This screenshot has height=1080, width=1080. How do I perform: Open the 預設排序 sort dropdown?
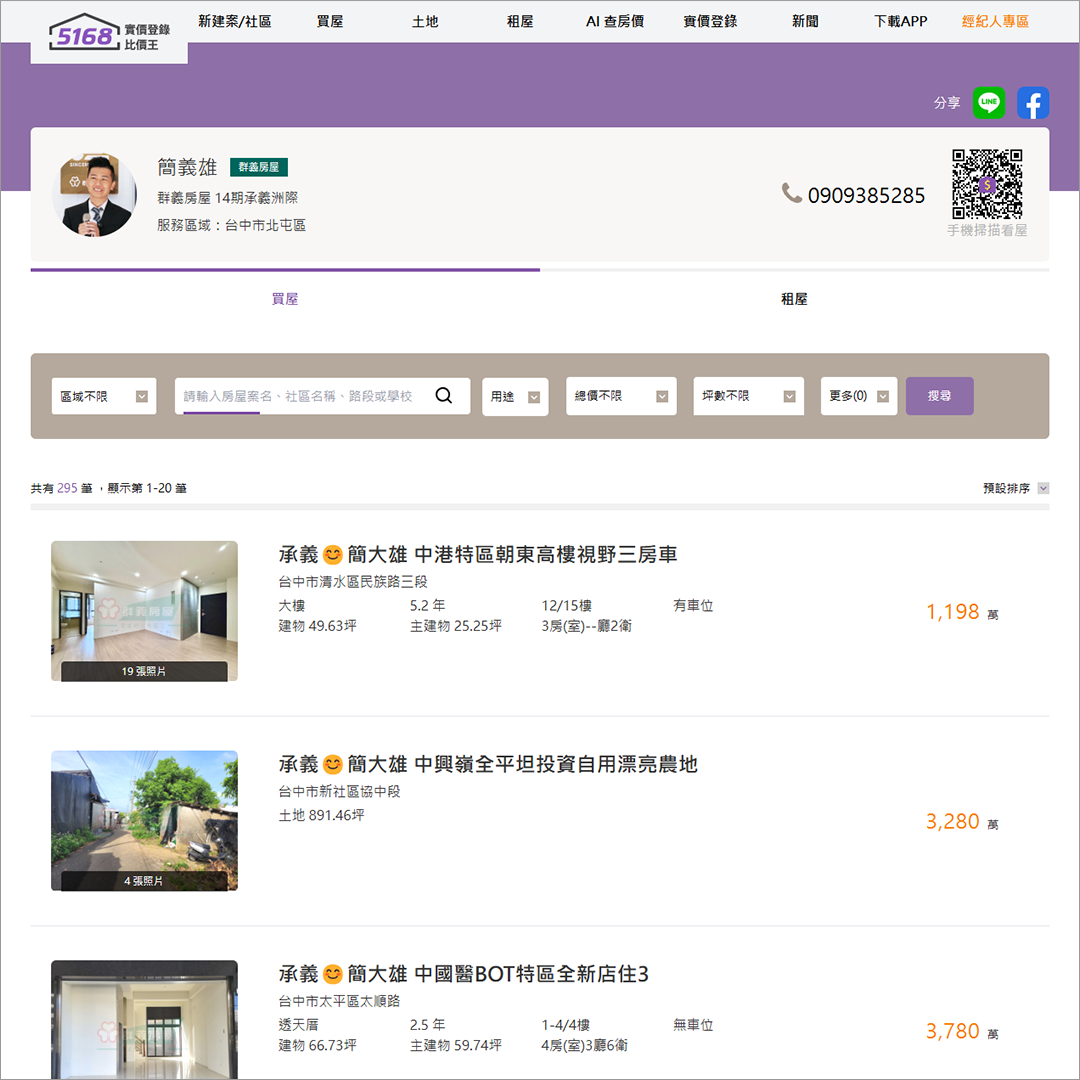tap(1016, 488)
